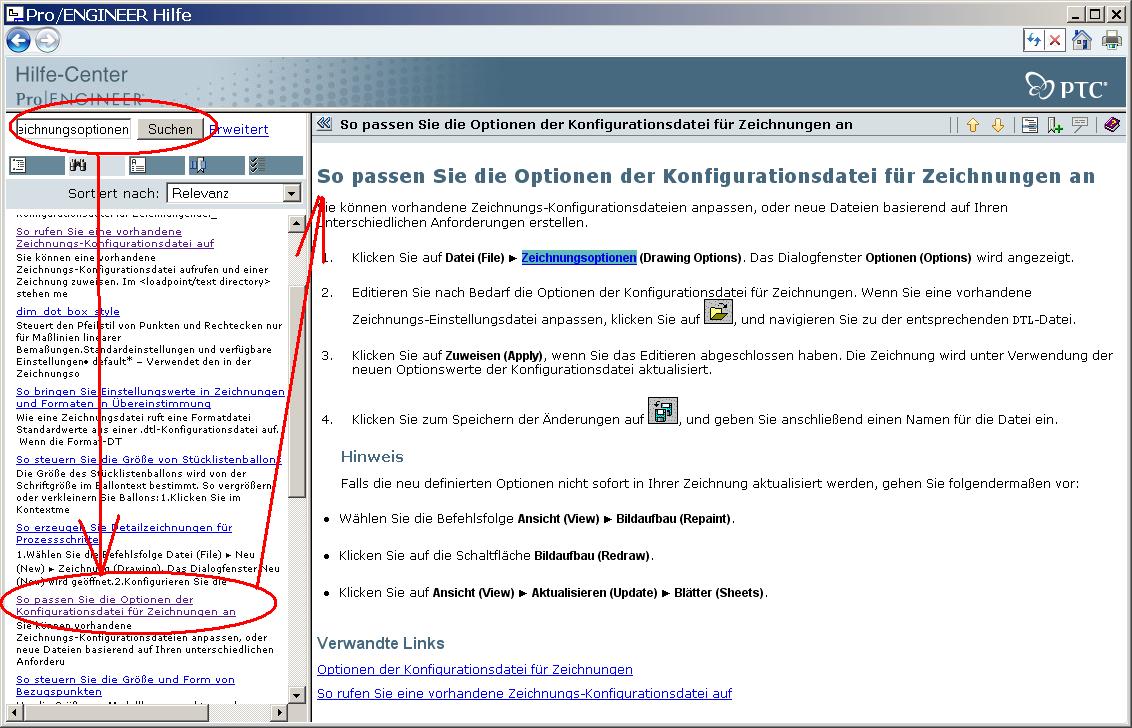Click the search text field
This screenshot has height=728, width=1132.
pos(73,129)
